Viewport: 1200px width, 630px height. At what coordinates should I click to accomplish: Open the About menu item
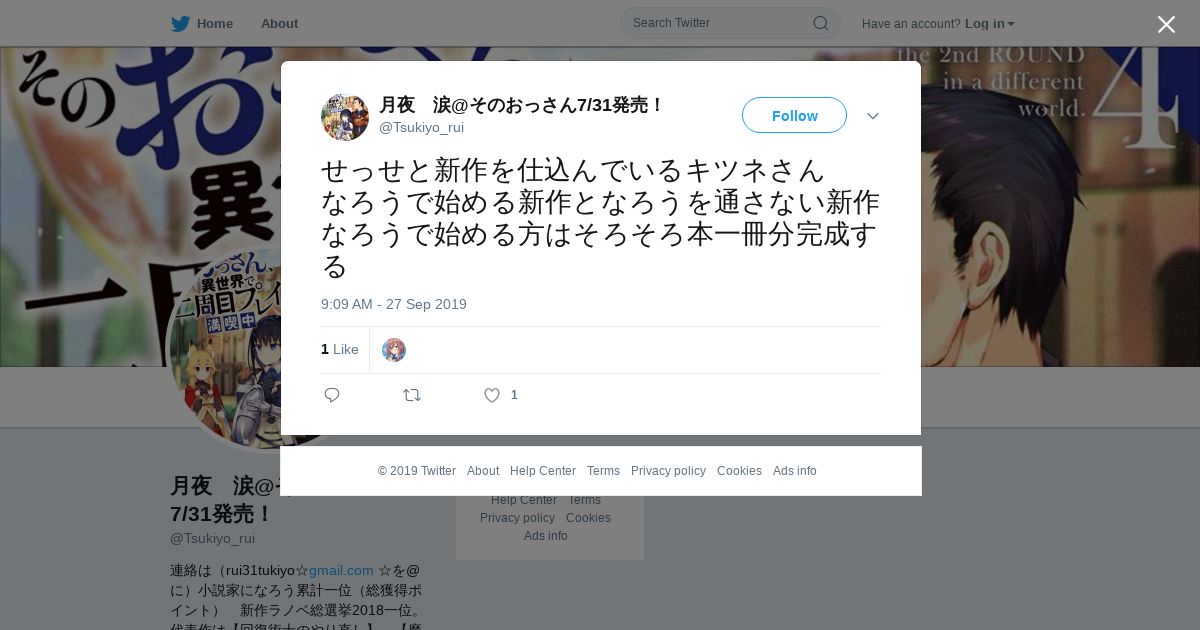(279, 23)
